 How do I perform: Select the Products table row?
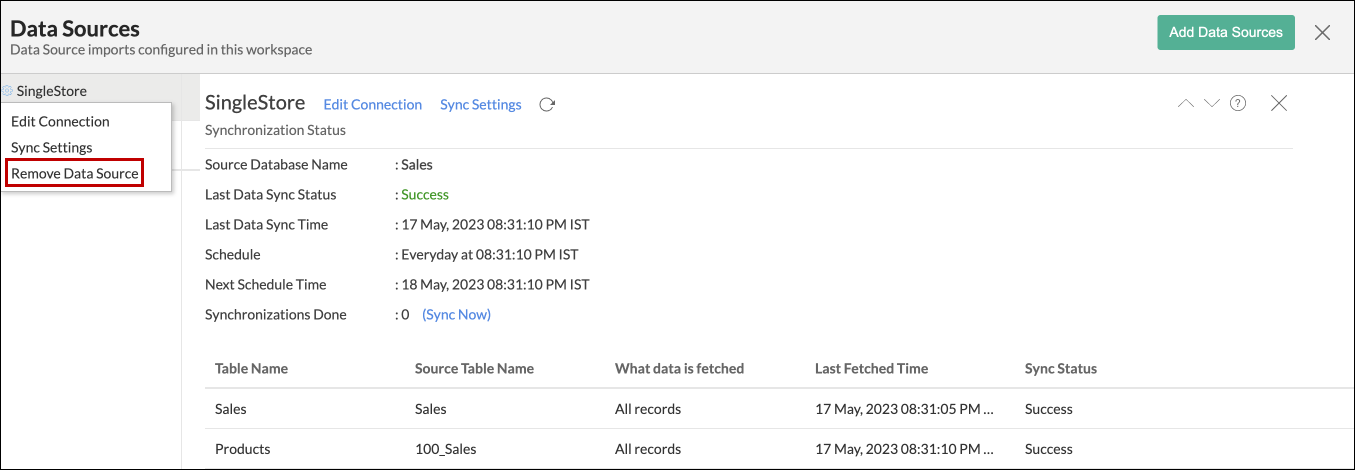pos(243,449)
